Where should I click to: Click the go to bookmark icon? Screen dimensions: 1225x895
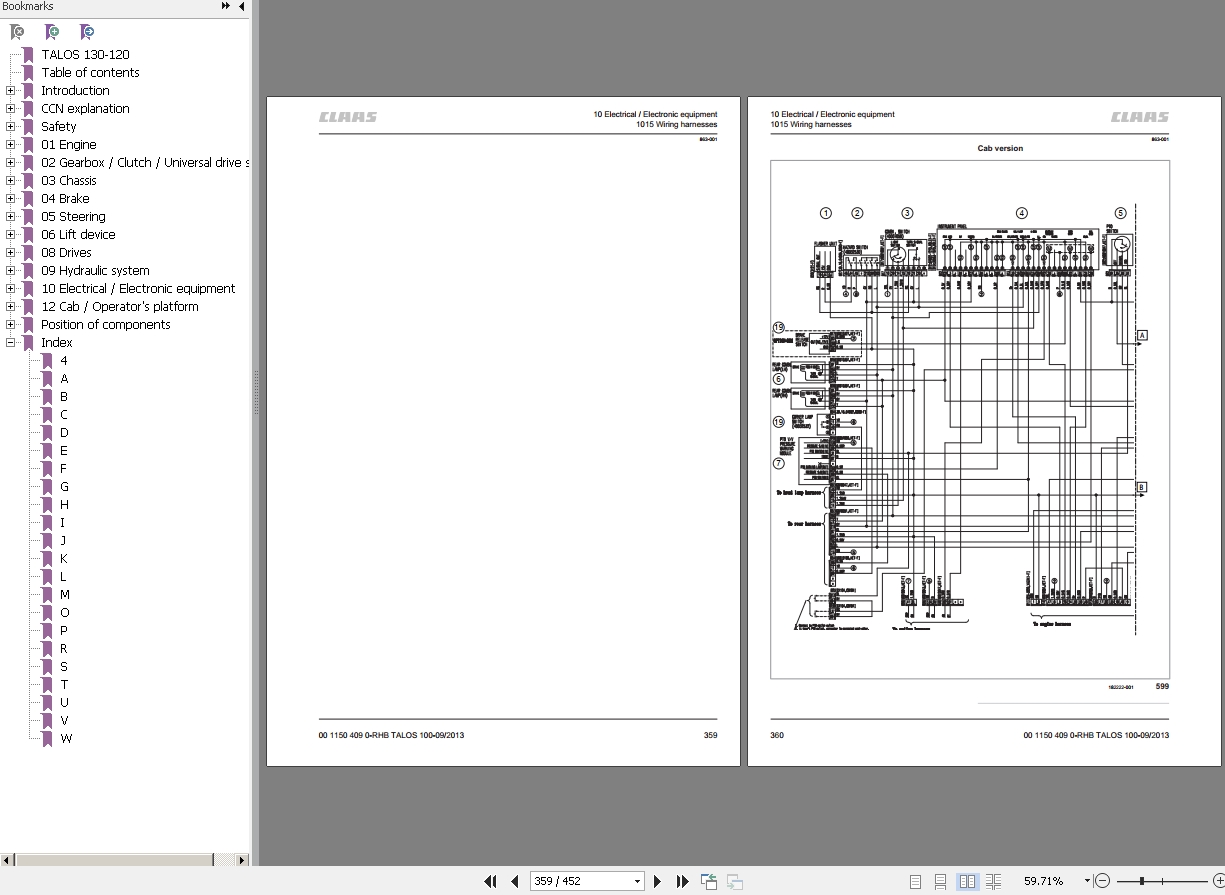[x=87, y=32]
